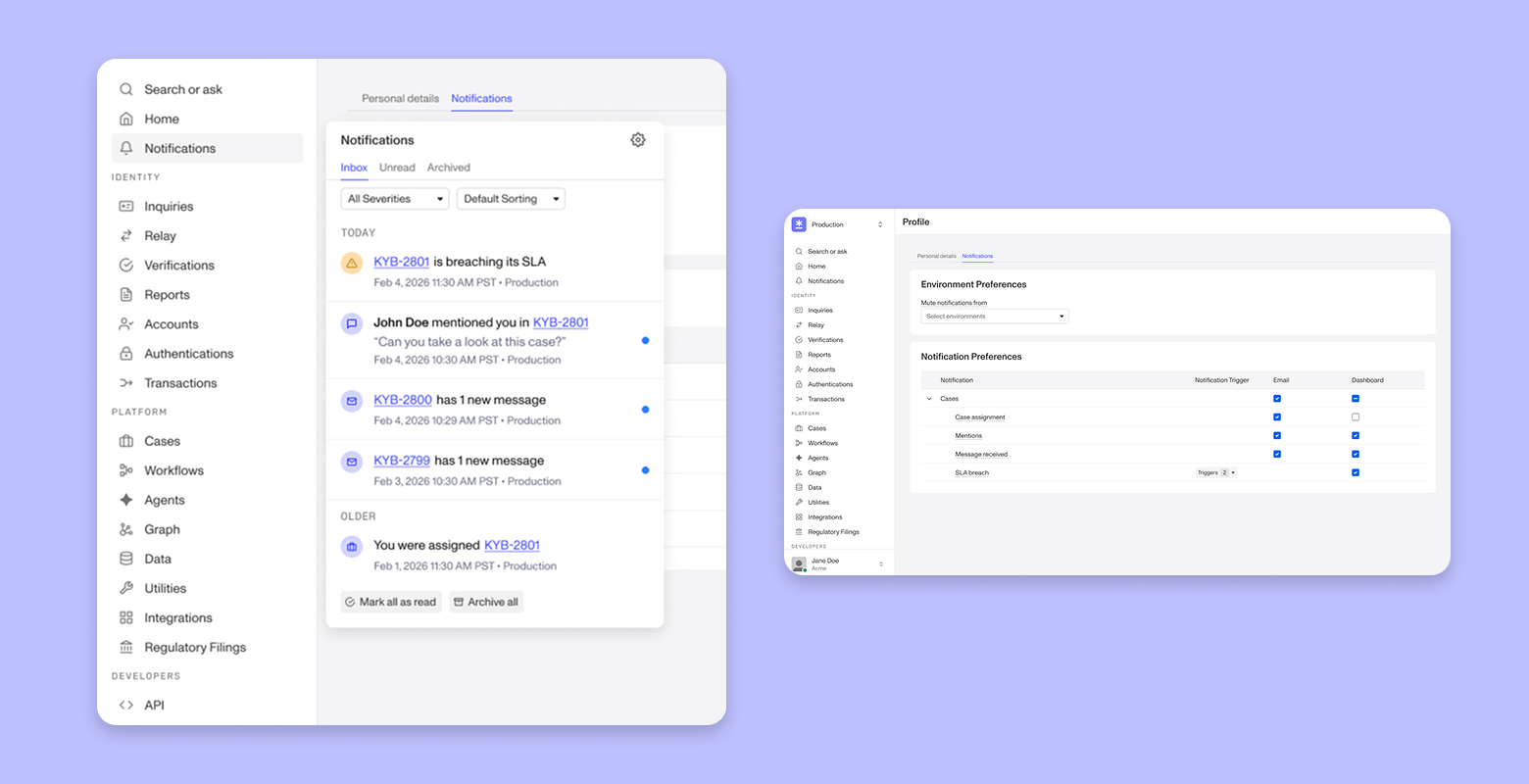Click the Relay arrows icon in inbox window sidebar

[126, 236]
